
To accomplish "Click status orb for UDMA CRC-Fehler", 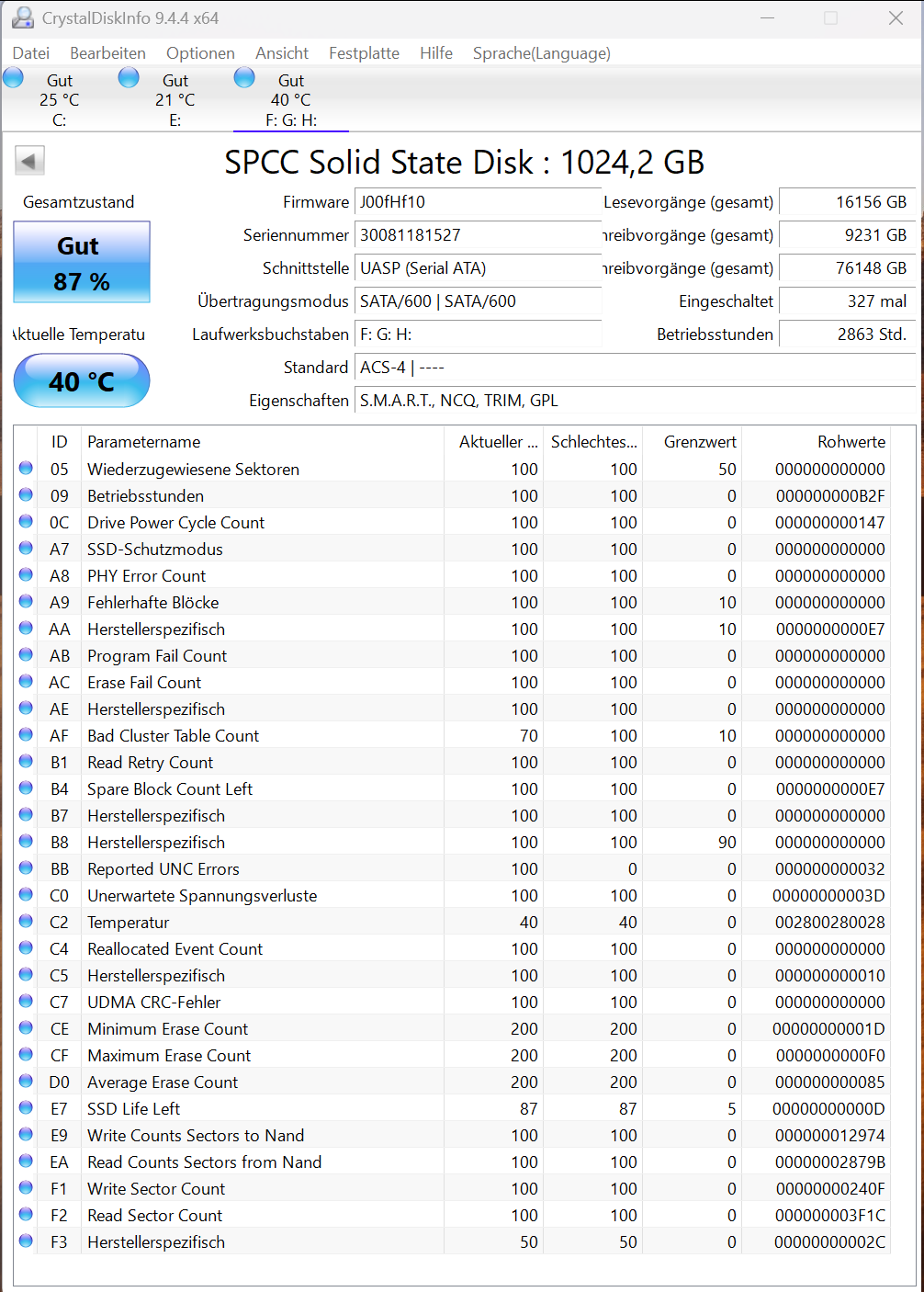I will [x=26, y=1001].
